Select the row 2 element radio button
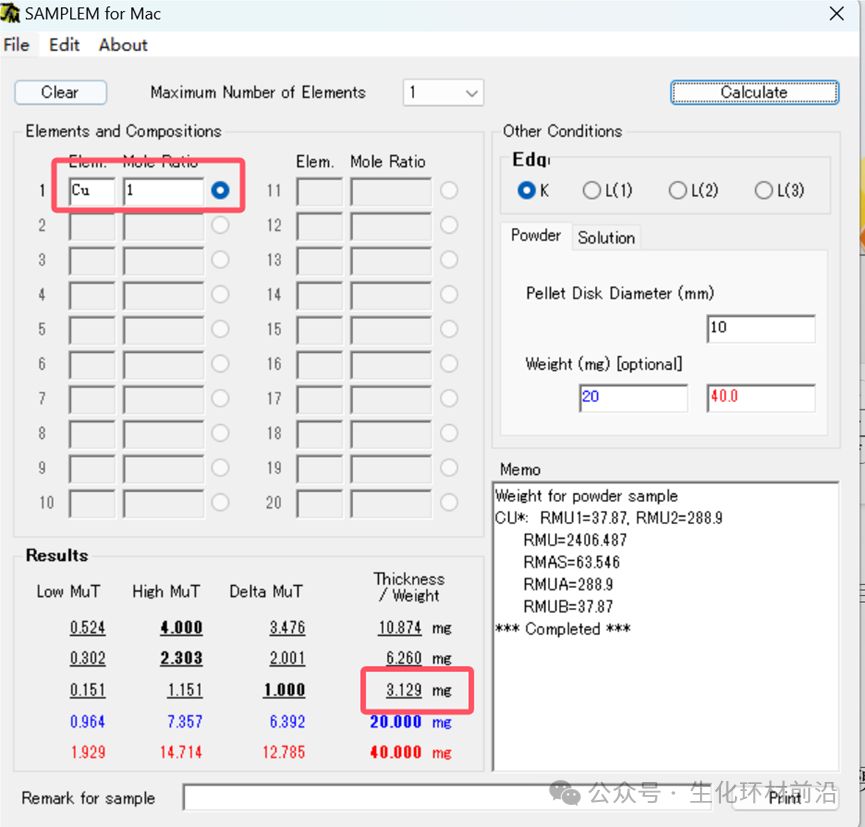Viewport: 865px width, 827px height. point(220,225)
